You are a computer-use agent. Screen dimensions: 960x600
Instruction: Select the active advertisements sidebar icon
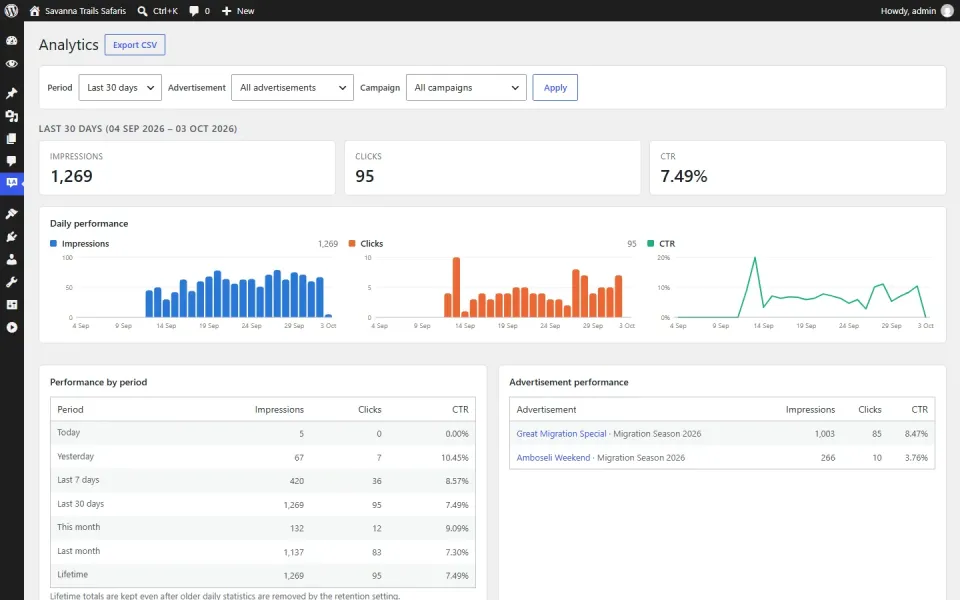tap(12, 183)
